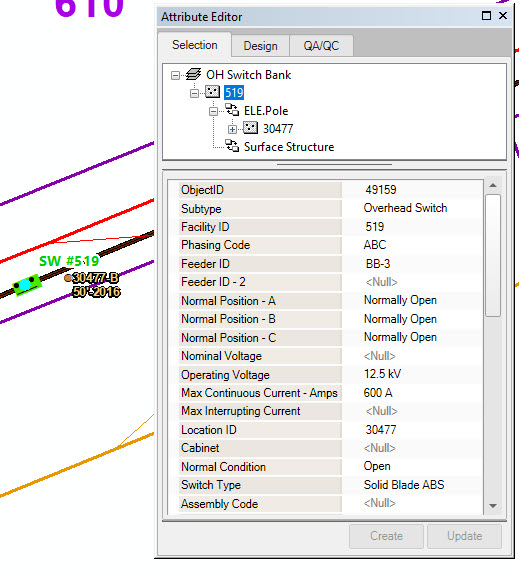Click the feature icon beside 519
The height and width of the screenshot is (571, 519).
coord(212,92)
